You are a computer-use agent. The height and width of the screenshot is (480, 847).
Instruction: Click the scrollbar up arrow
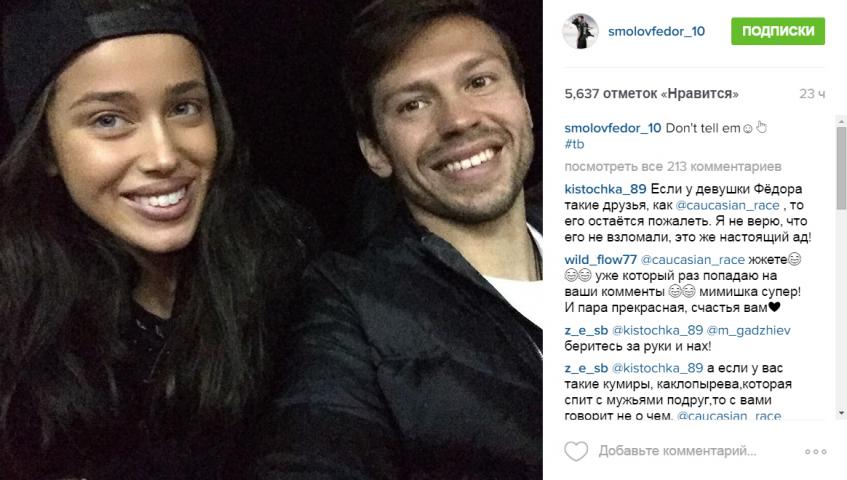pos(841,121)
